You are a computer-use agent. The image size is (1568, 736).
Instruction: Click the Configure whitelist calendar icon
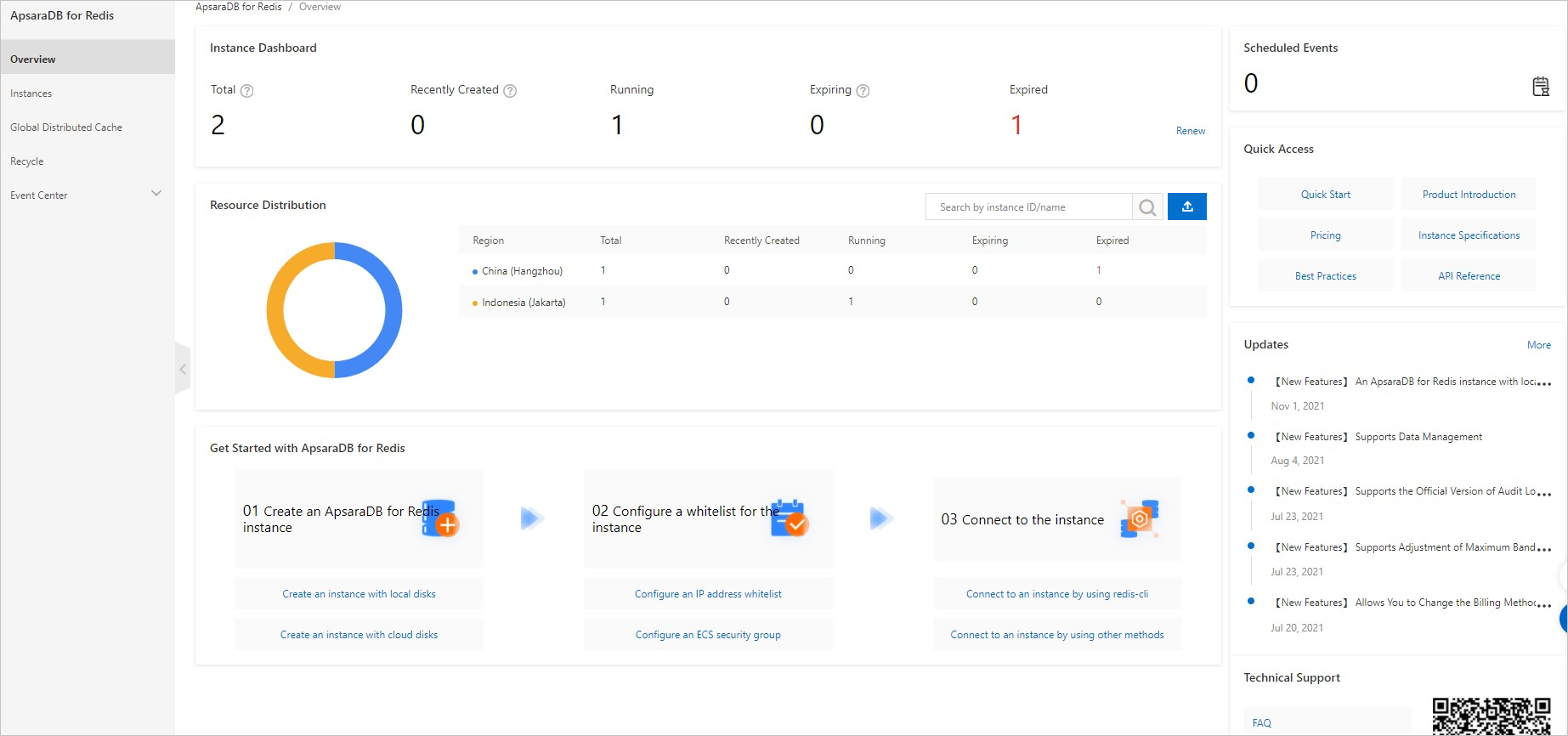(x=789, y=518)
